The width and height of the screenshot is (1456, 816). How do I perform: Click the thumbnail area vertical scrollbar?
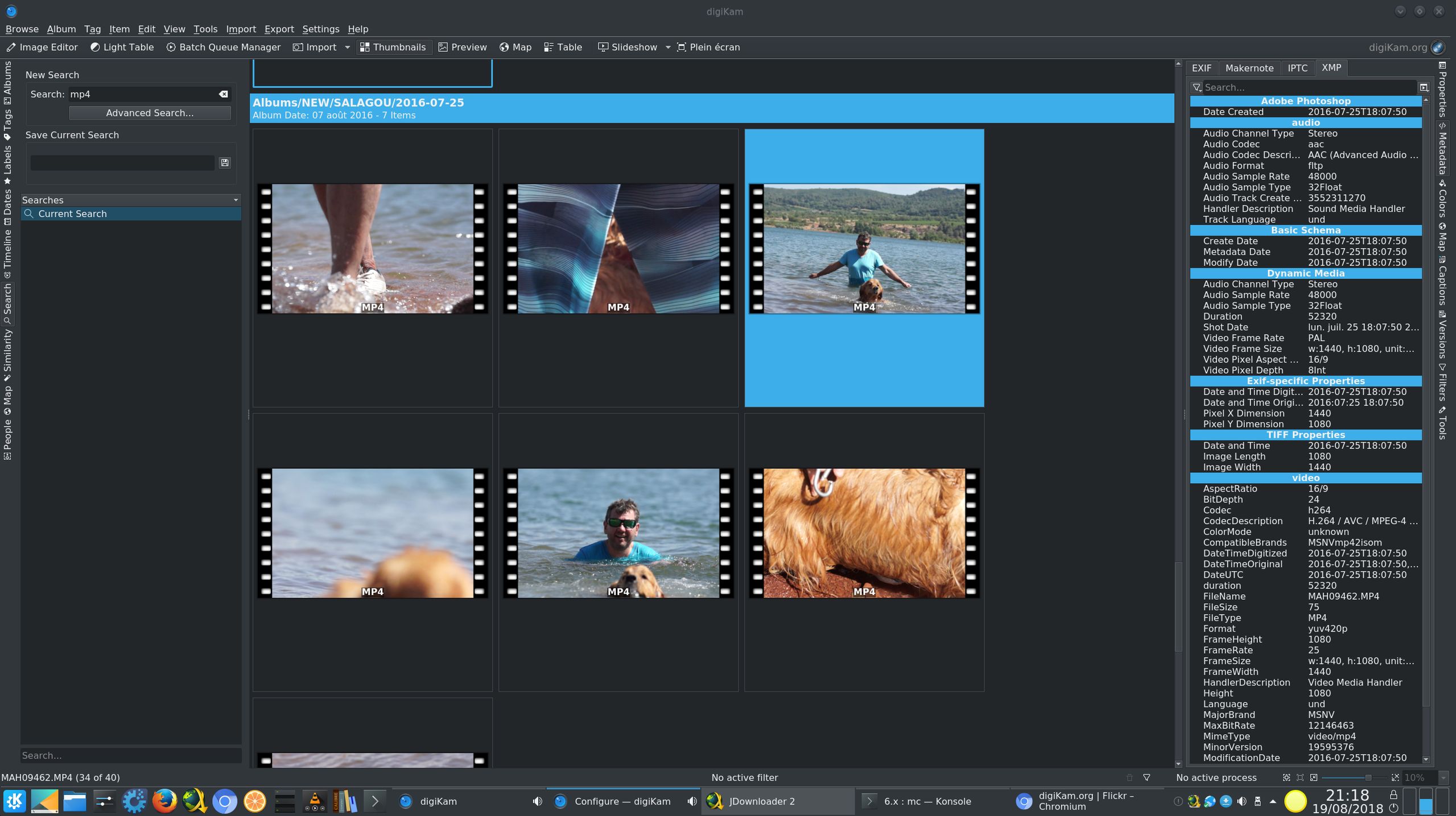1178,606
